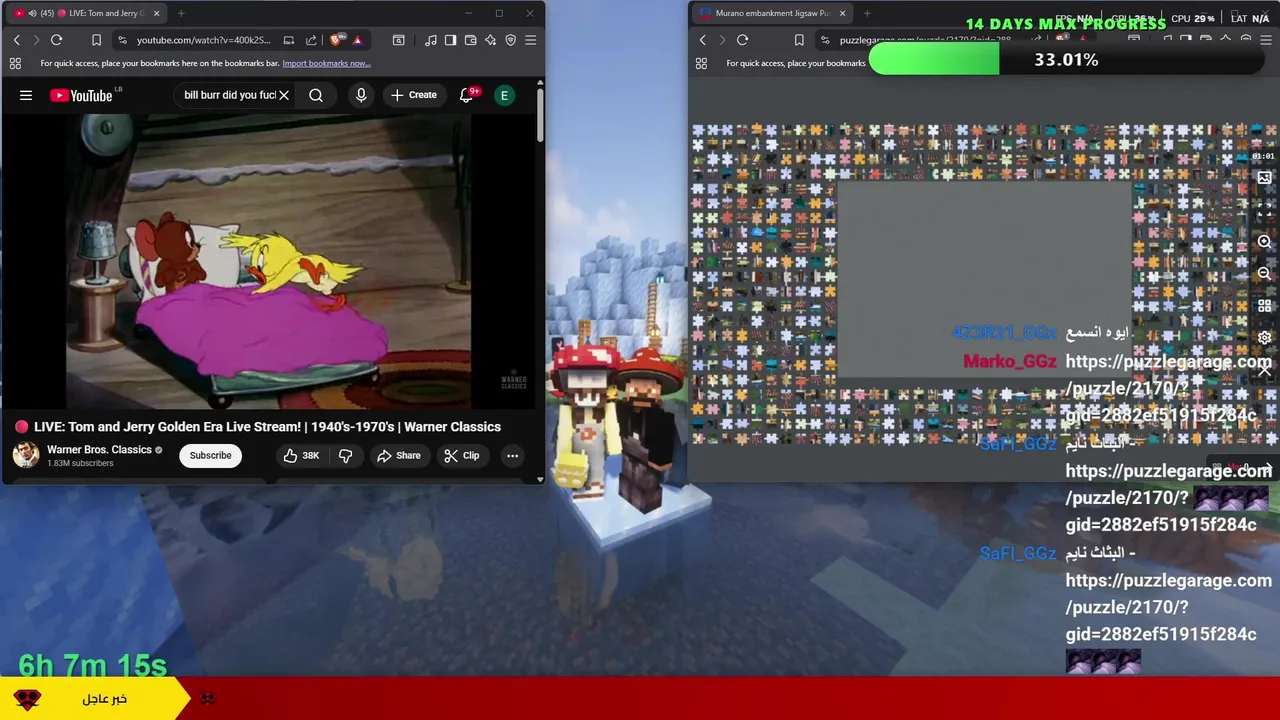Open the YouTube account avatar menu
Image resolution: width=1280 pixels, height=720 pixels.
[505, 95]
